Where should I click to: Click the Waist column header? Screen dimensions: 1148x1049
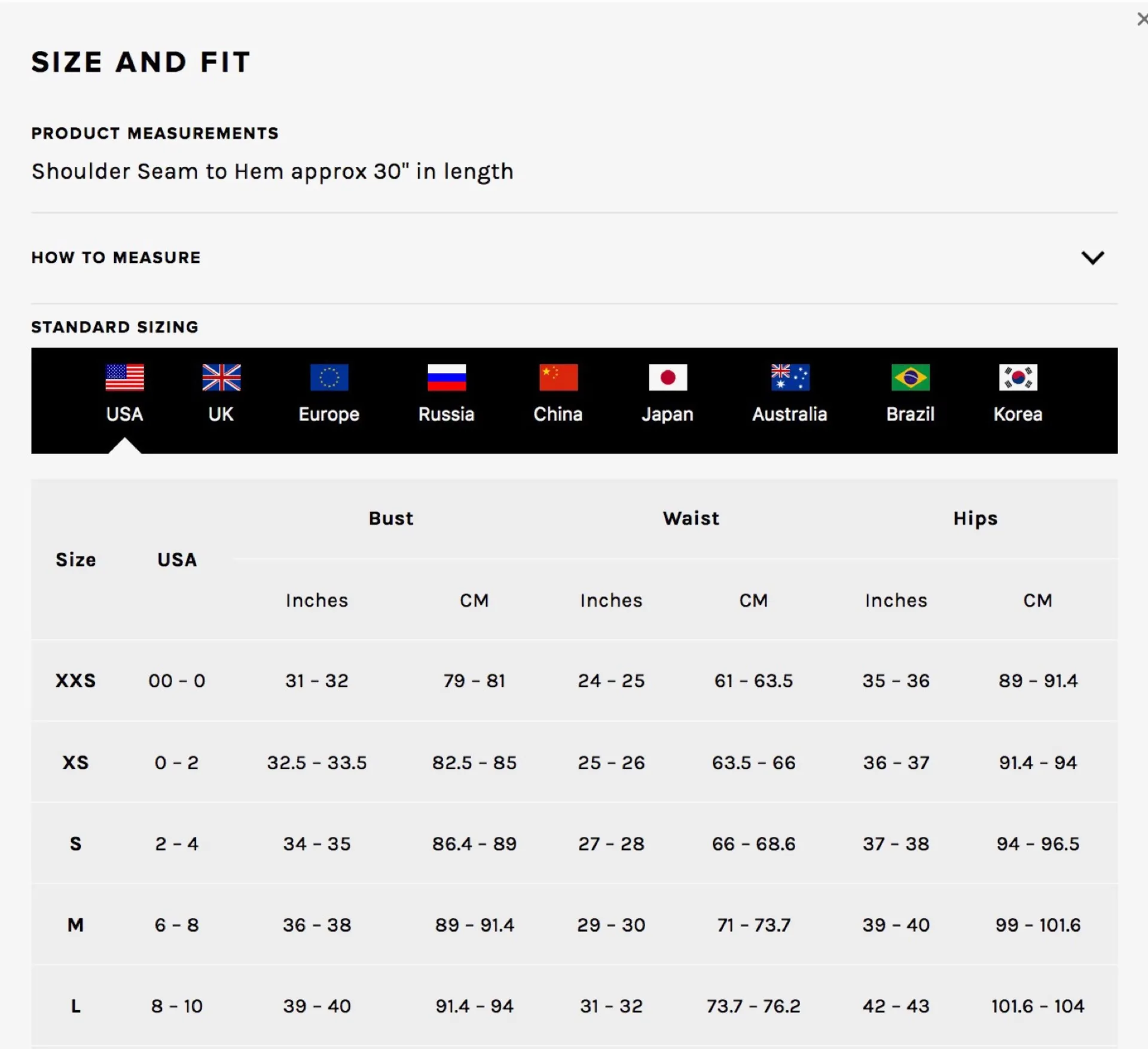[x=691, y=518]
